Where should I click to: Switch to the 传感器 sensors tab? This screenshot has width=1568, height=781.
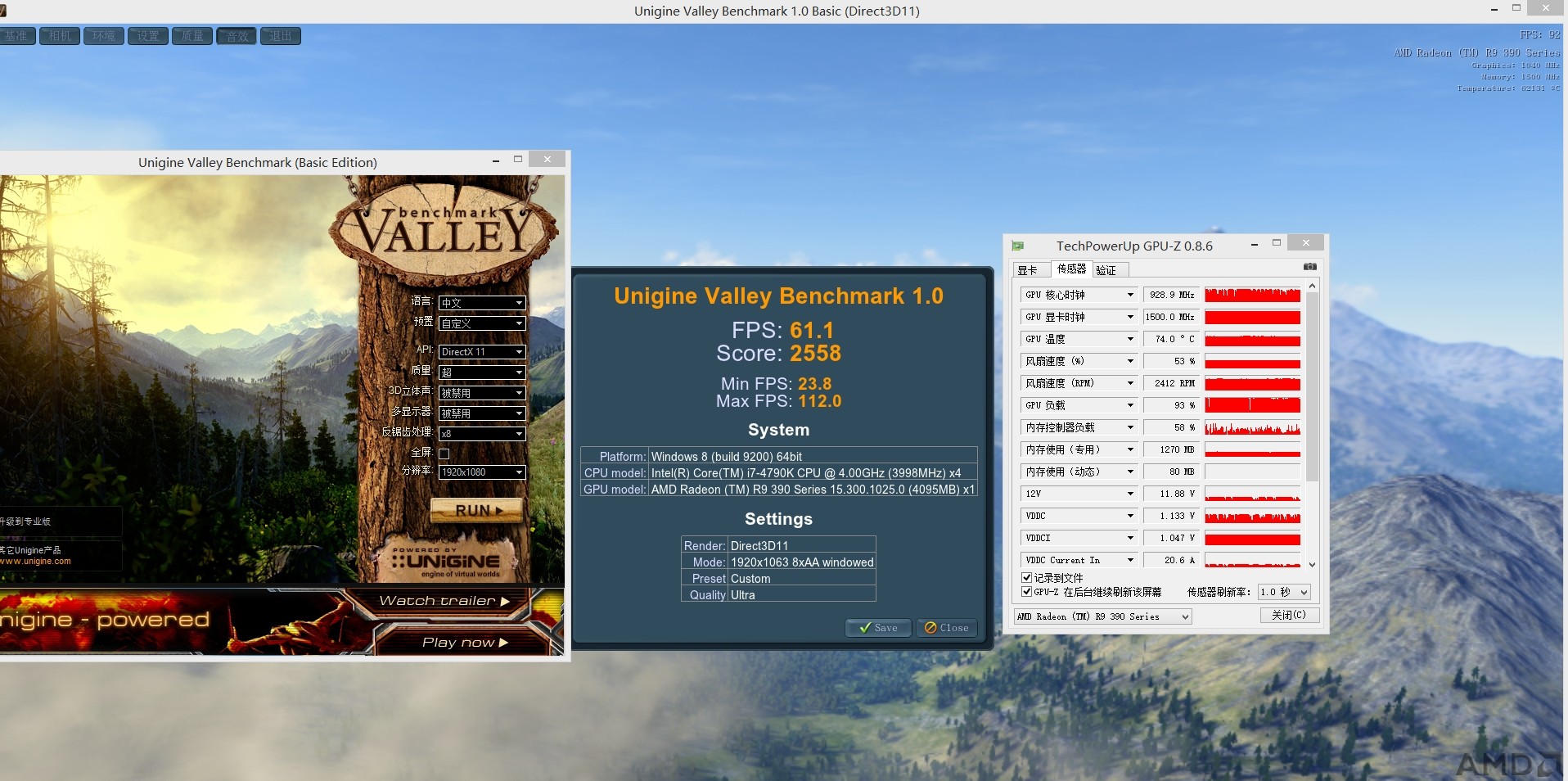tap(1071, 269)
